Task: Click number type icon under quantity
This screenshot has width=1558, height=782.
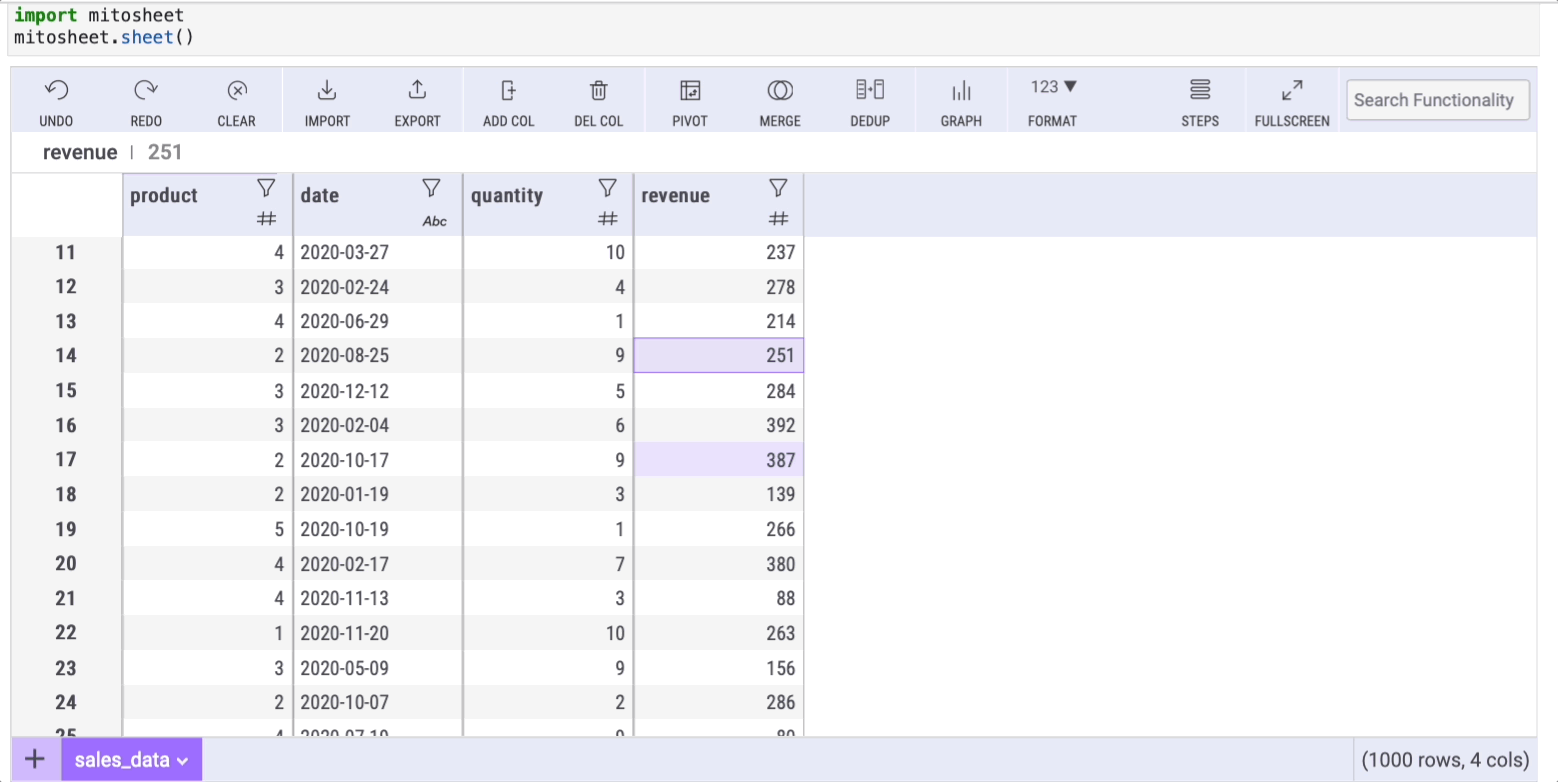Action: coord(607,221)
